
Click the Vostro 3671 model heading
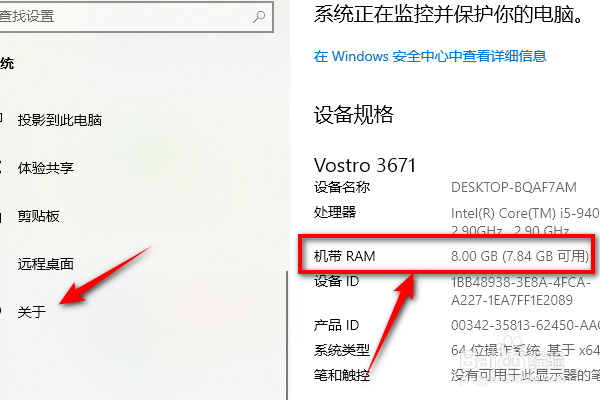[365, 165]
